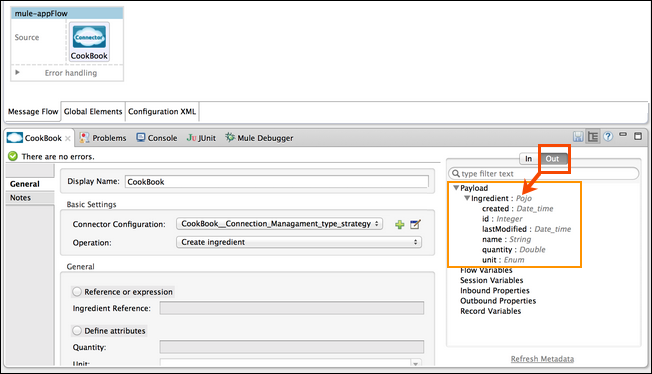Click the search magnifier in filter box
The width and height of the screenshot is (652, 374).
coord(456,173)
